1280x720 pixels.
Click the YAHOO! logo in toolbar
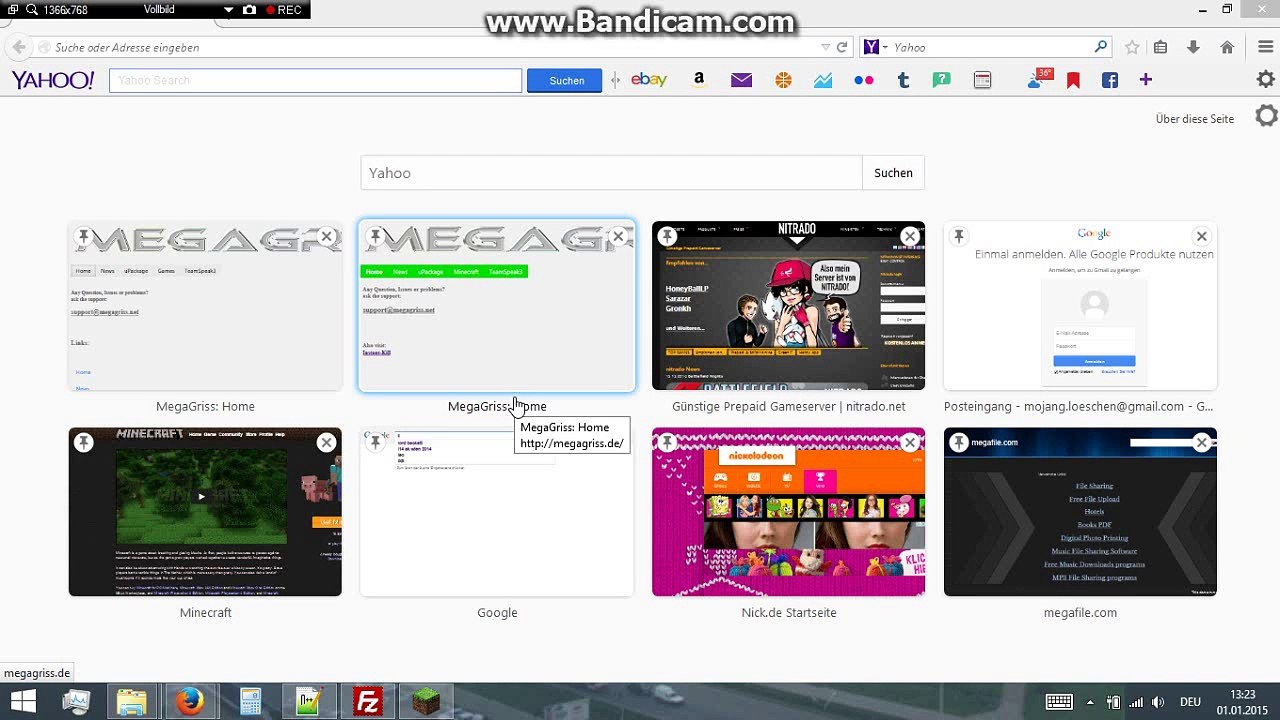[53, 80]
